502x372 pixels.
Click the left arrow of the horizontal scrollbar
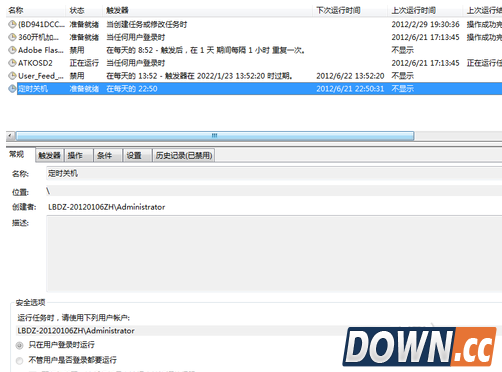coord(10,136)
